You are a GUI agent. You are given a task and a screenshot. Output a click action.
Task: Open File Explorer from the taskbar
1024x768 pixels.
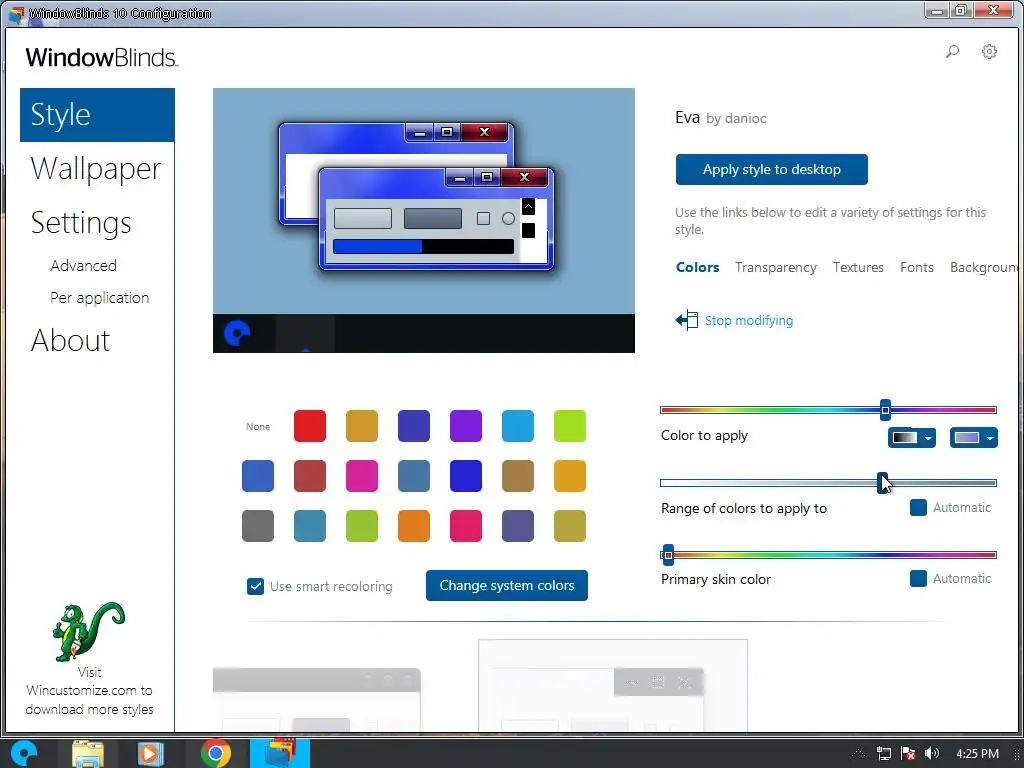[x=88, y=754]
